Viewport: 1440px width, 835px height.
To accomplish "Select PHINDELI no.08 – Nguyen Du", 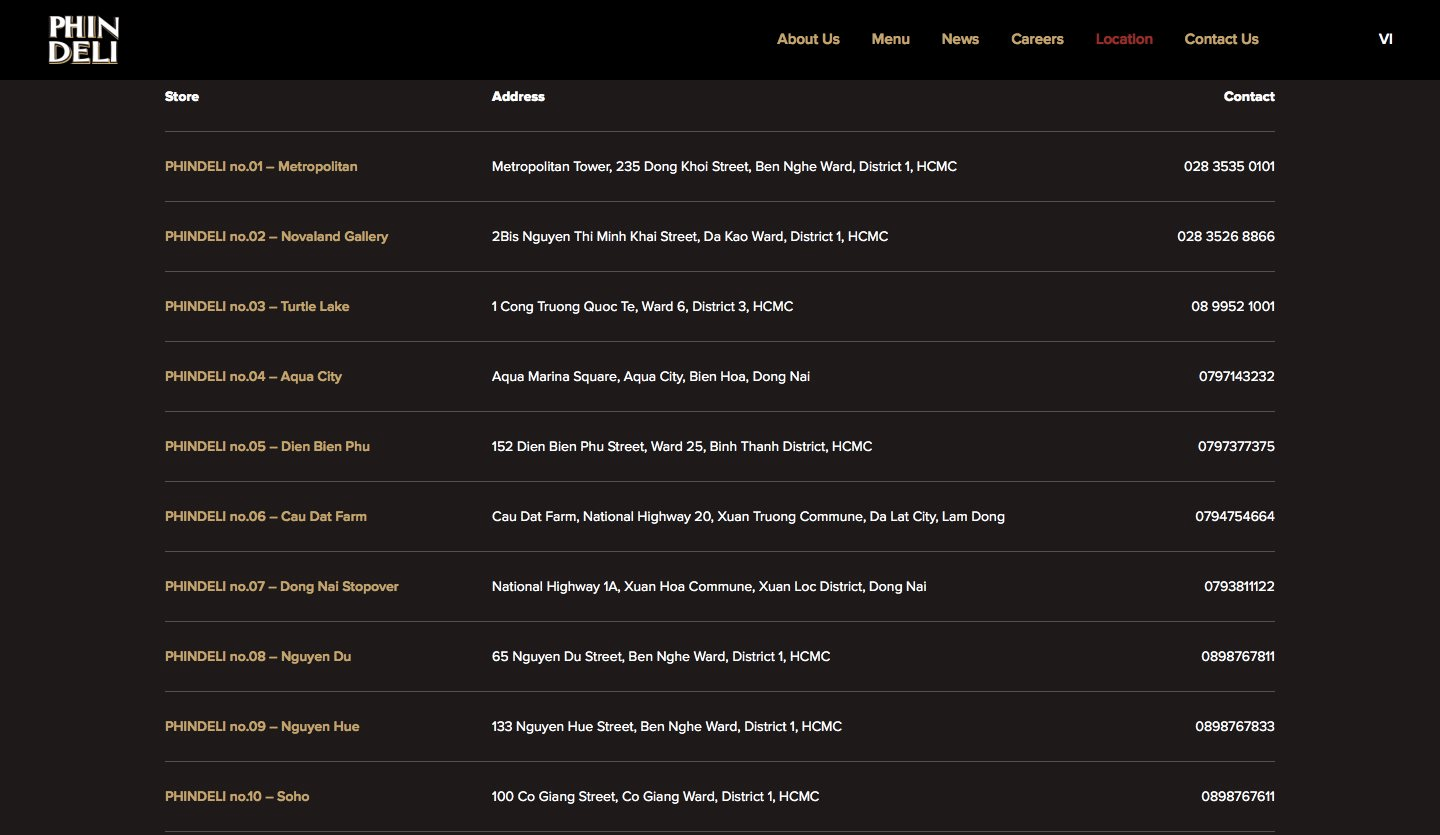I will point(258,657).
